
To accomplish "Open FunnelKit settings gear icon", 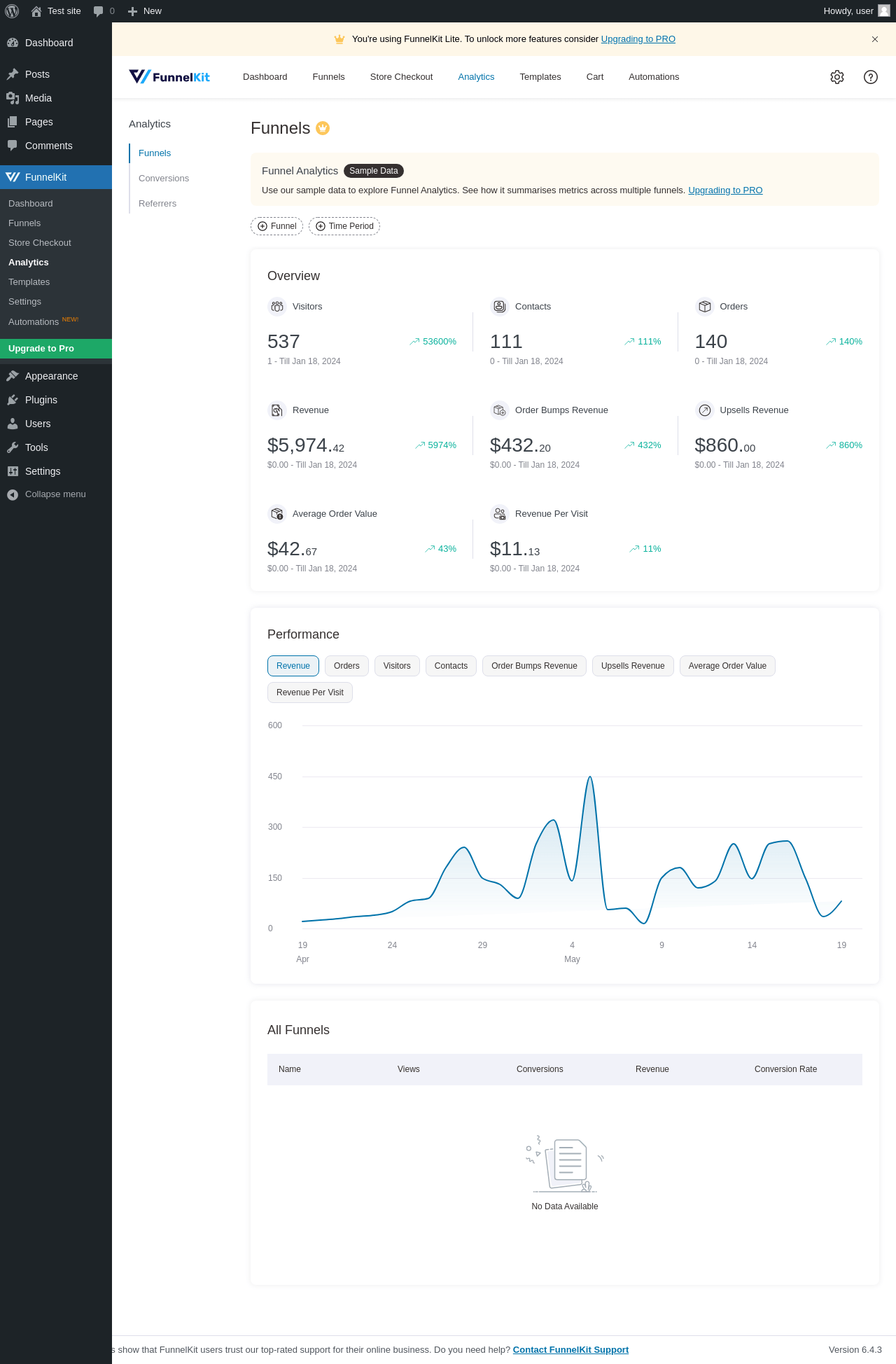I will pos(836,77).
